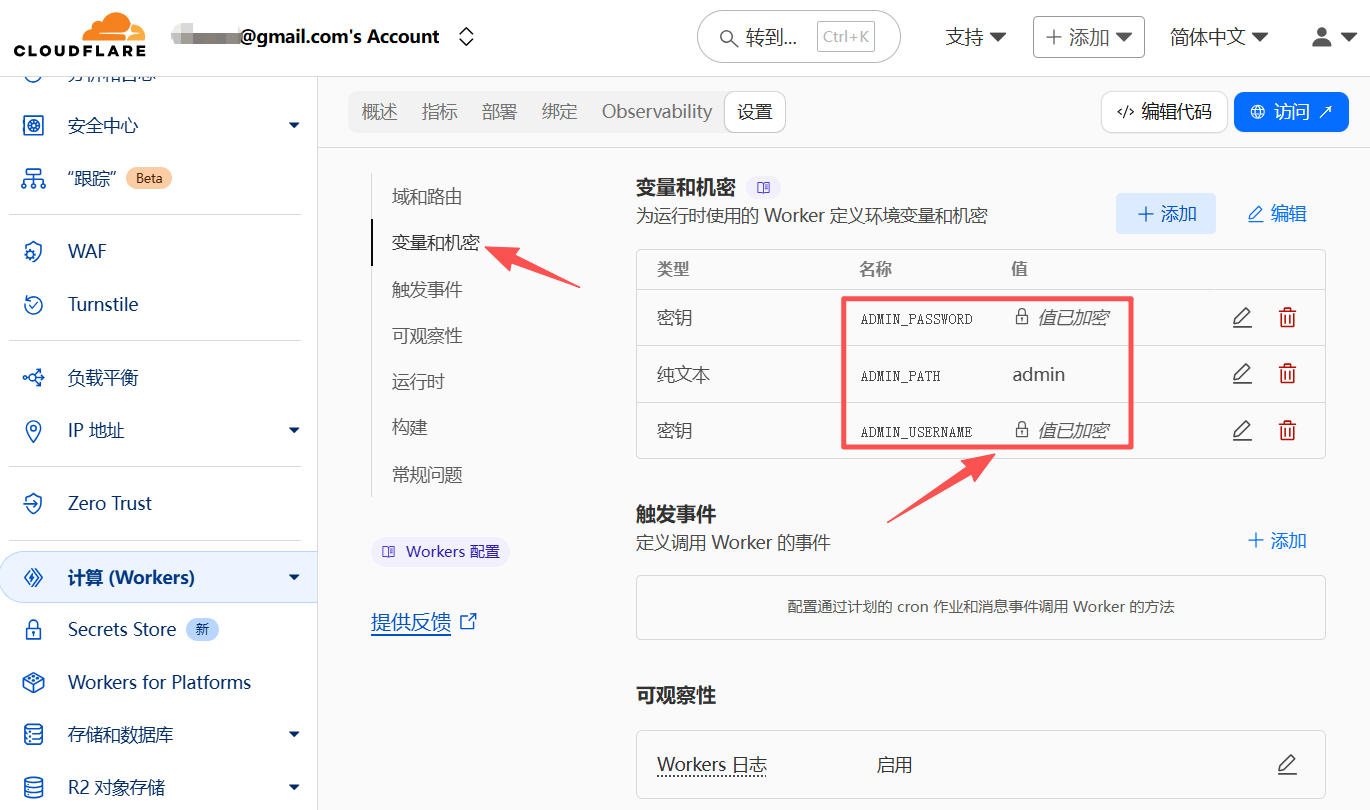Click the blue 访问 button
Screen dimensions: 1370x810
click(x=1291, y=112)
